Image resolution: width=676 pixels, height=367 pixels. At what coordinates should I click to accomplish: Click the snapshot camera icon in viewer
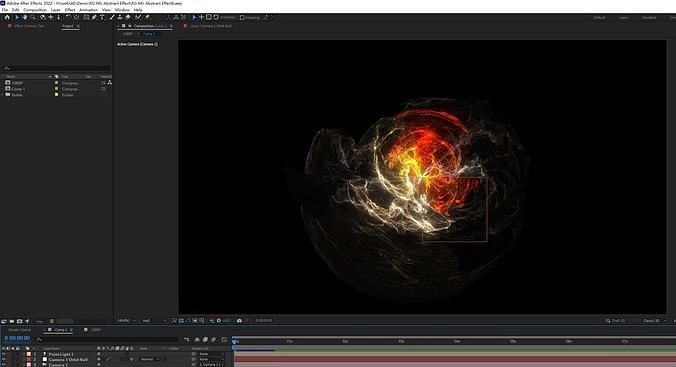tap(239, 320)
